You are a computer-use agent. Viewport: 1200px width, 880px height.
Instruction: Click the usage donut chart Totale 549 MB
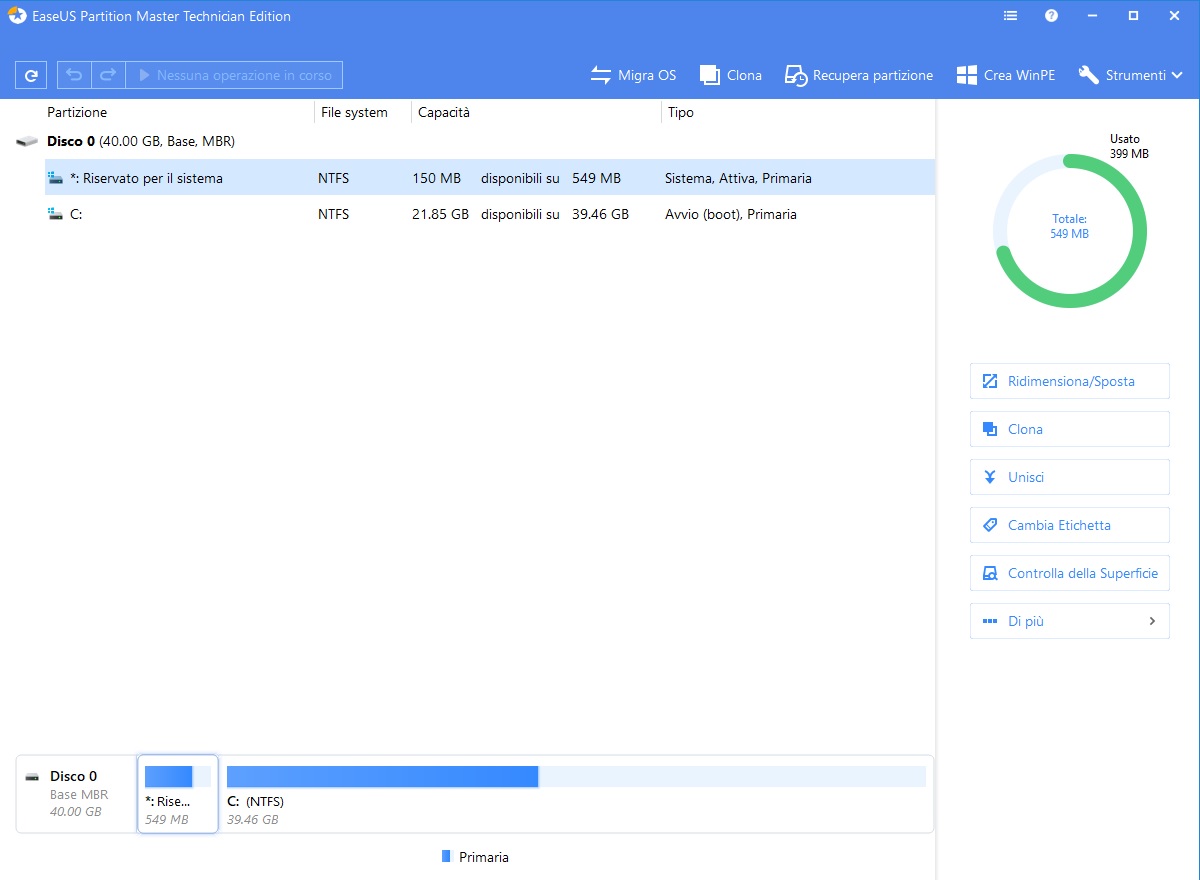(1070, 231)
